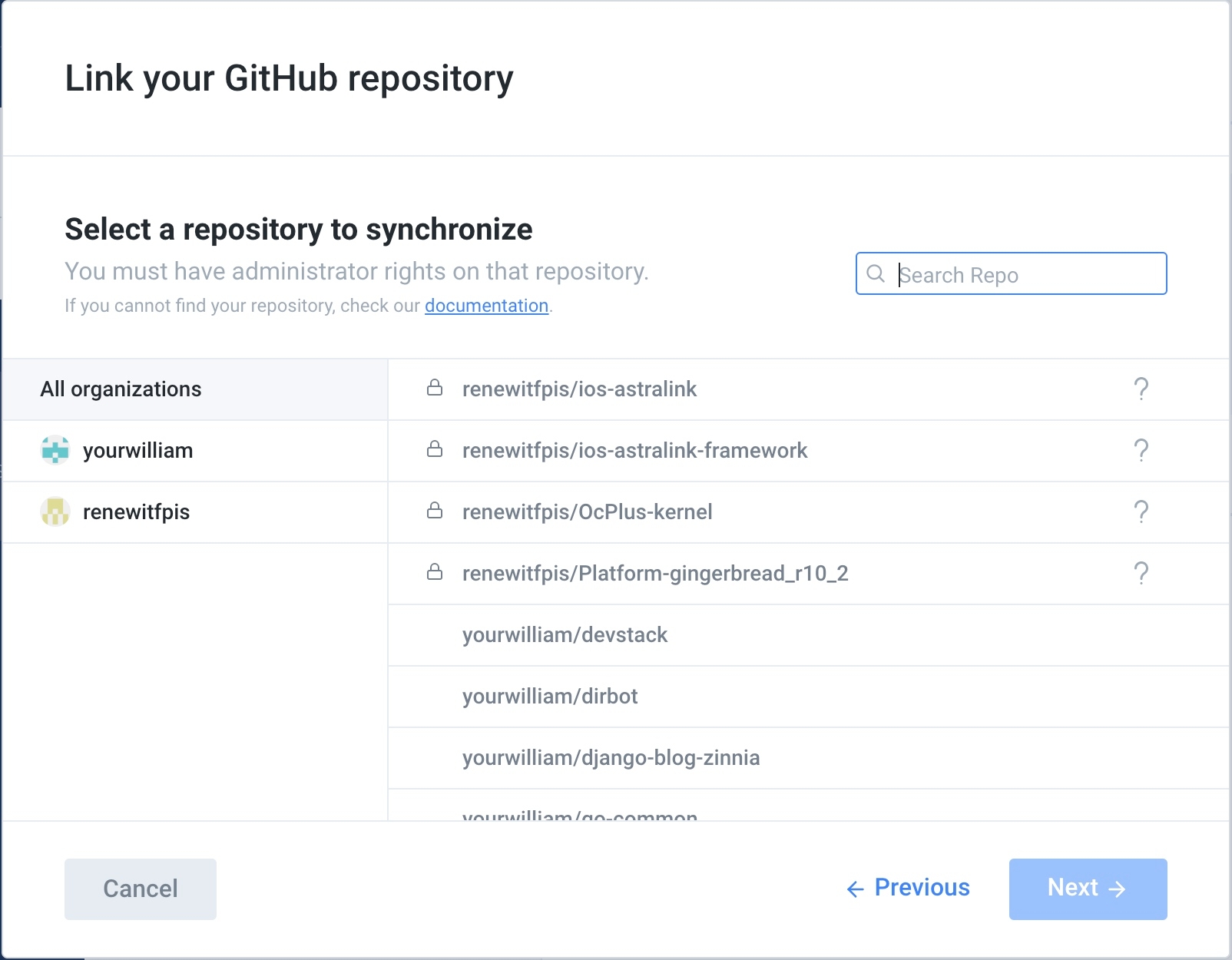Click lock icon beside OcPlus-kernel repo
The height and width of the screenshot is (960, 1232).
(x=435, y=511)
